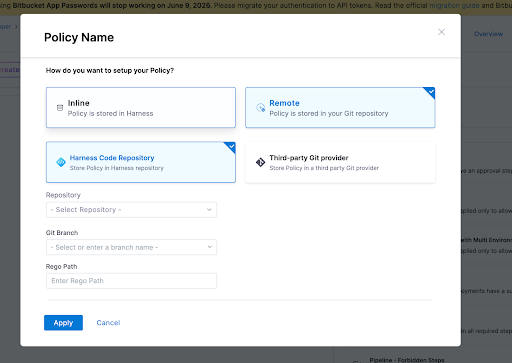Click the Select Repository chevron arrow

209,210
